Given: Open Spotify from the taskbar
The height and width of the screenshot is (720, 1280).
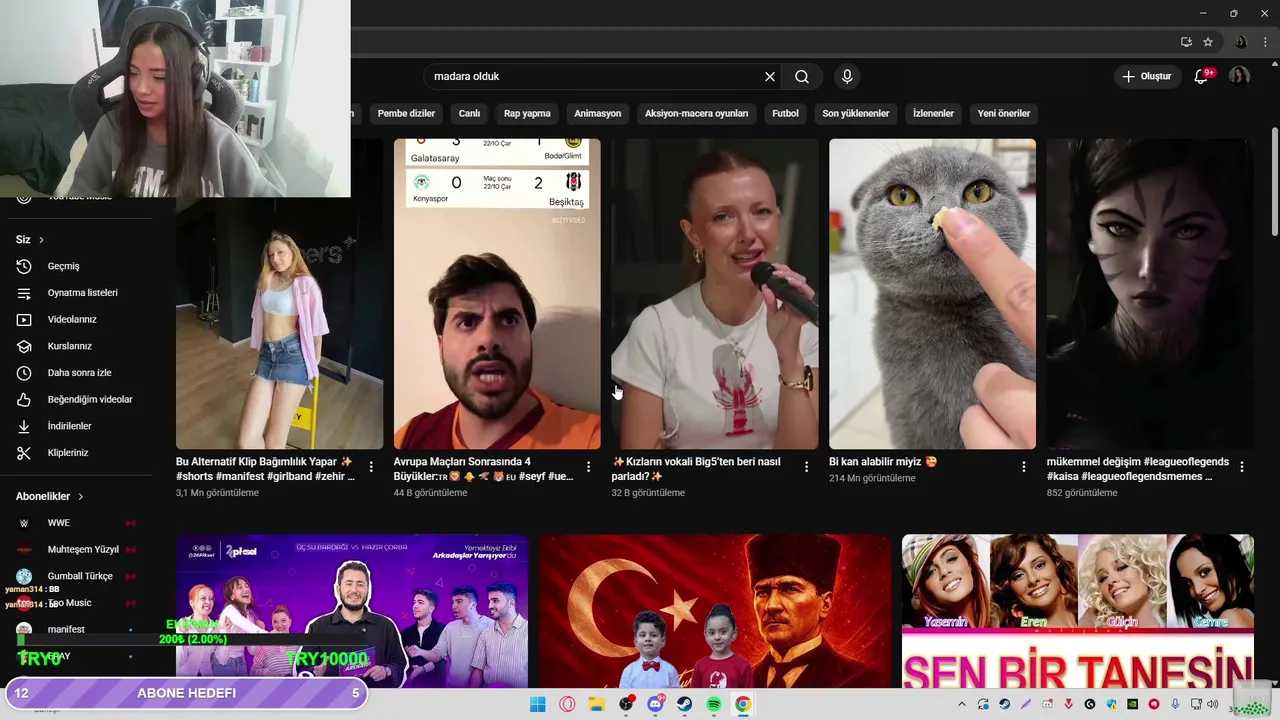Looking at the screenshot, I should click(x=714, y=704).
